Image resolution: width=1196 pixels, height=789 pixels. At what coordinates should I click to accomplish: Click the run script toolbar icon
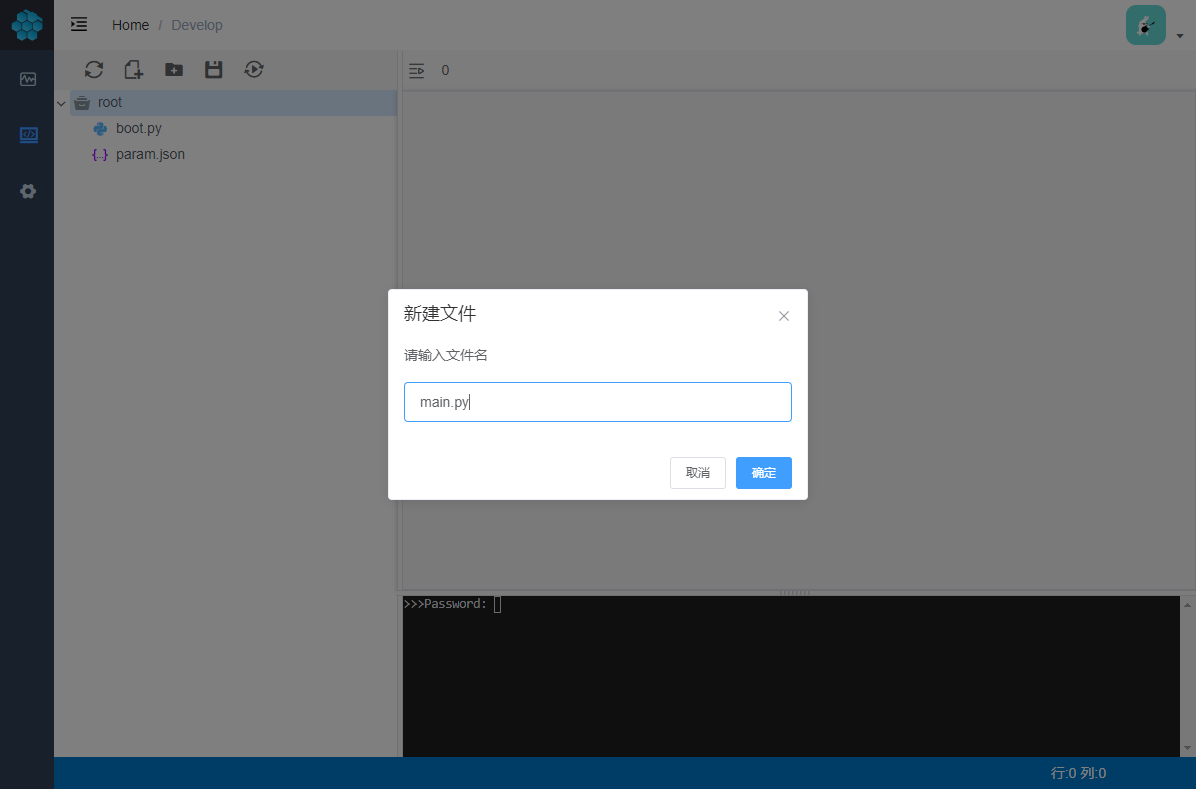[254, 69]
